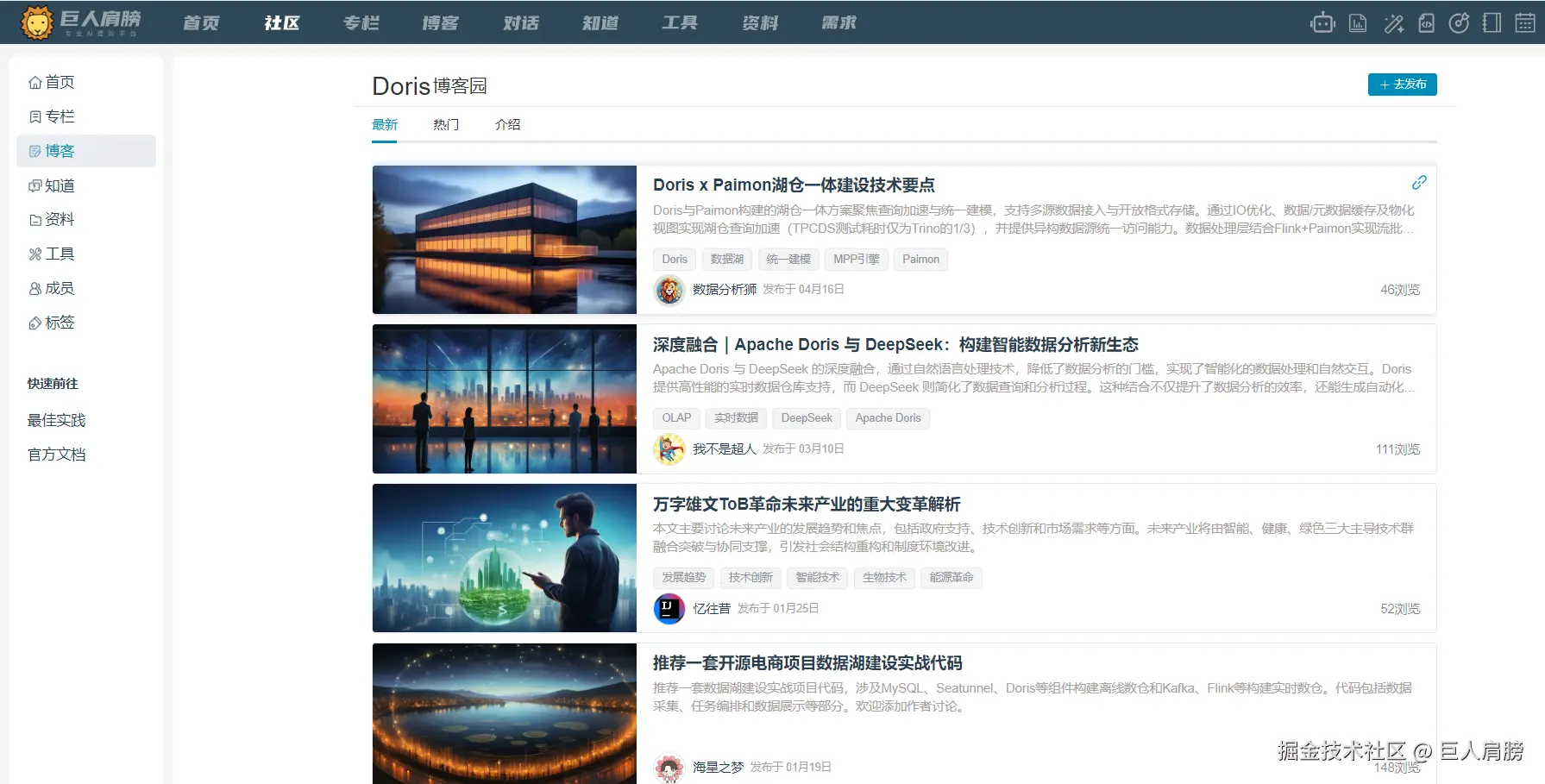1545x784 pixels.
Task: Select the 'DeepSeek' tag
Action: click(x=807, y=418)
